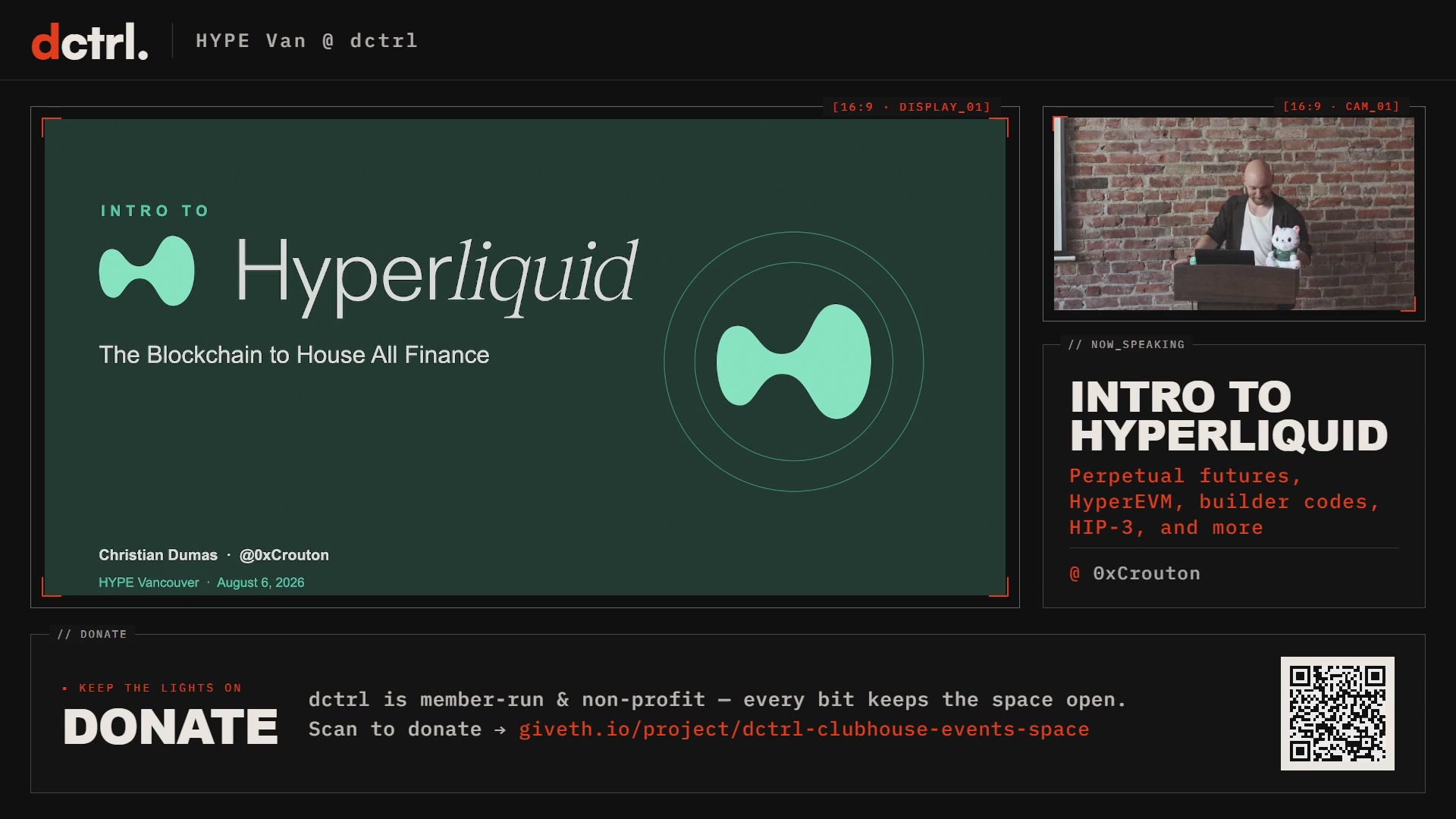
Task: Click the @ symbol before 0xCrouton
Action: point(1075,573)
